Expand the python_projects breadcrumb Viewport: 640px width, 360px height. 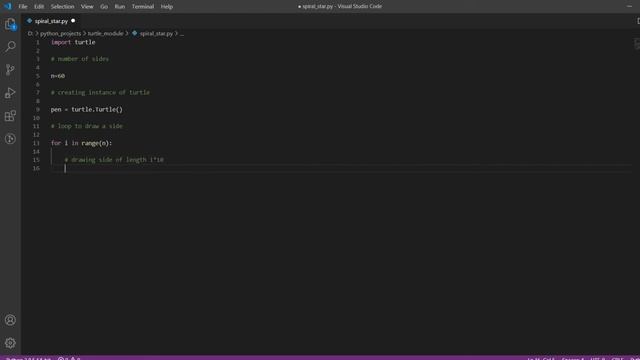pos(60,33)
